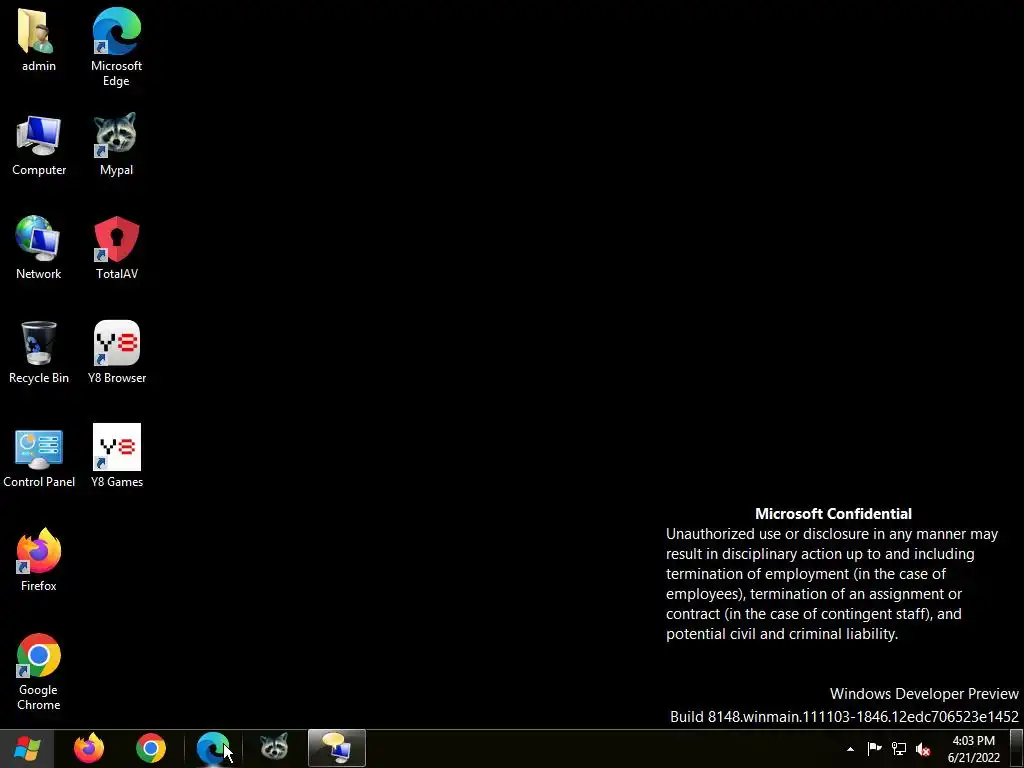The height and width of the screenshot is (768, 1024).
Task: Click the Show desktop strip
Action: 1017,748
